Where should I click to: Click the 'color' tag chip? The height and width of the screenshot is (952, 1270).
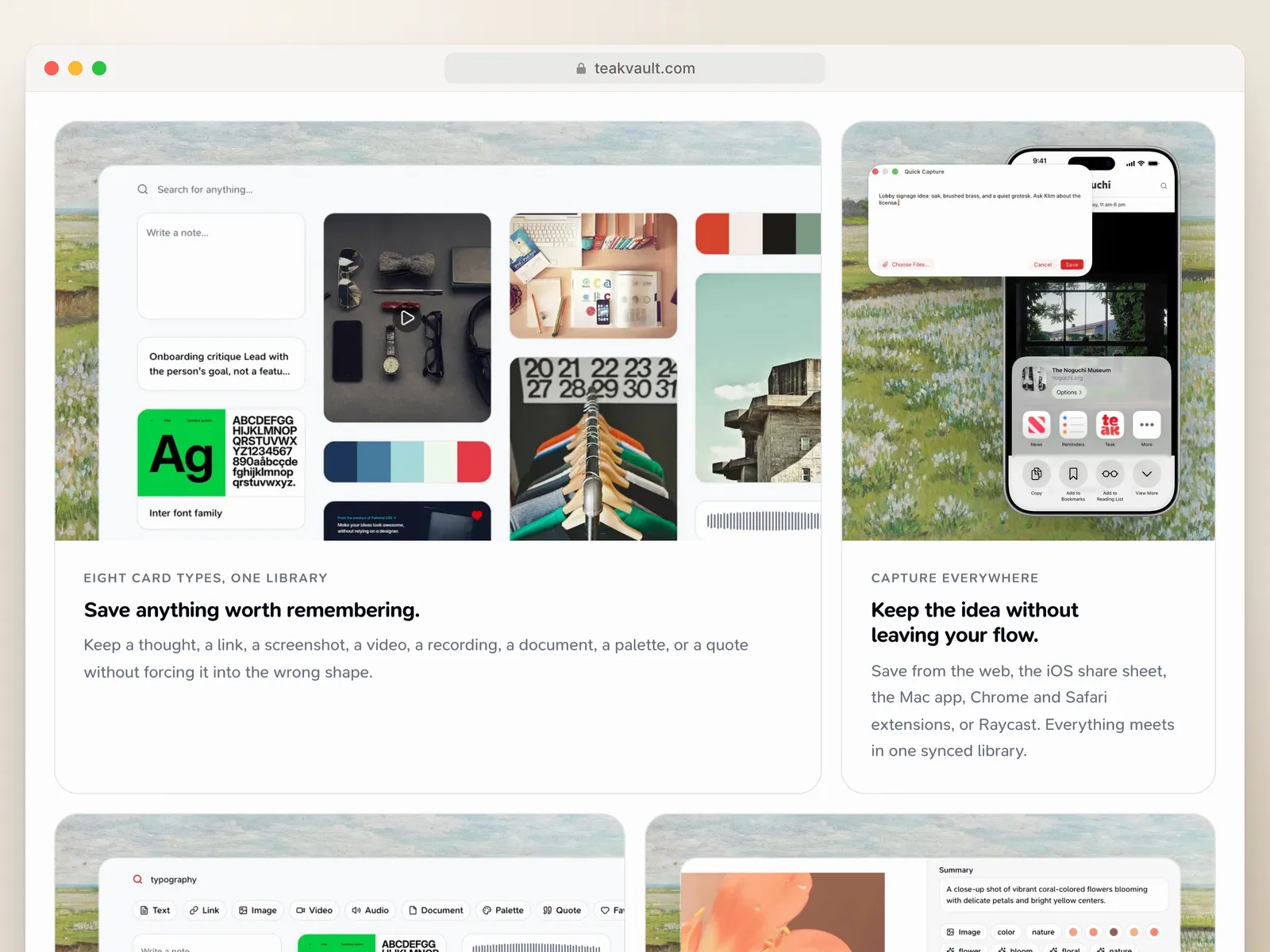1006,932
